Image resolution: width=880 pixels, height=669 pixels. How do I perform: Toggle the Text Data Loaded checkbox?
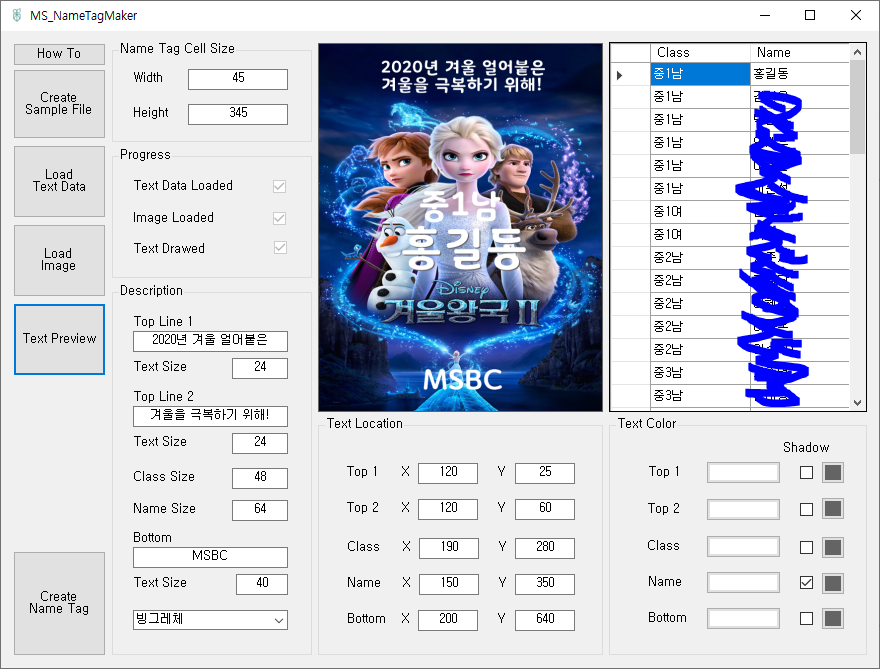(279, 186)
